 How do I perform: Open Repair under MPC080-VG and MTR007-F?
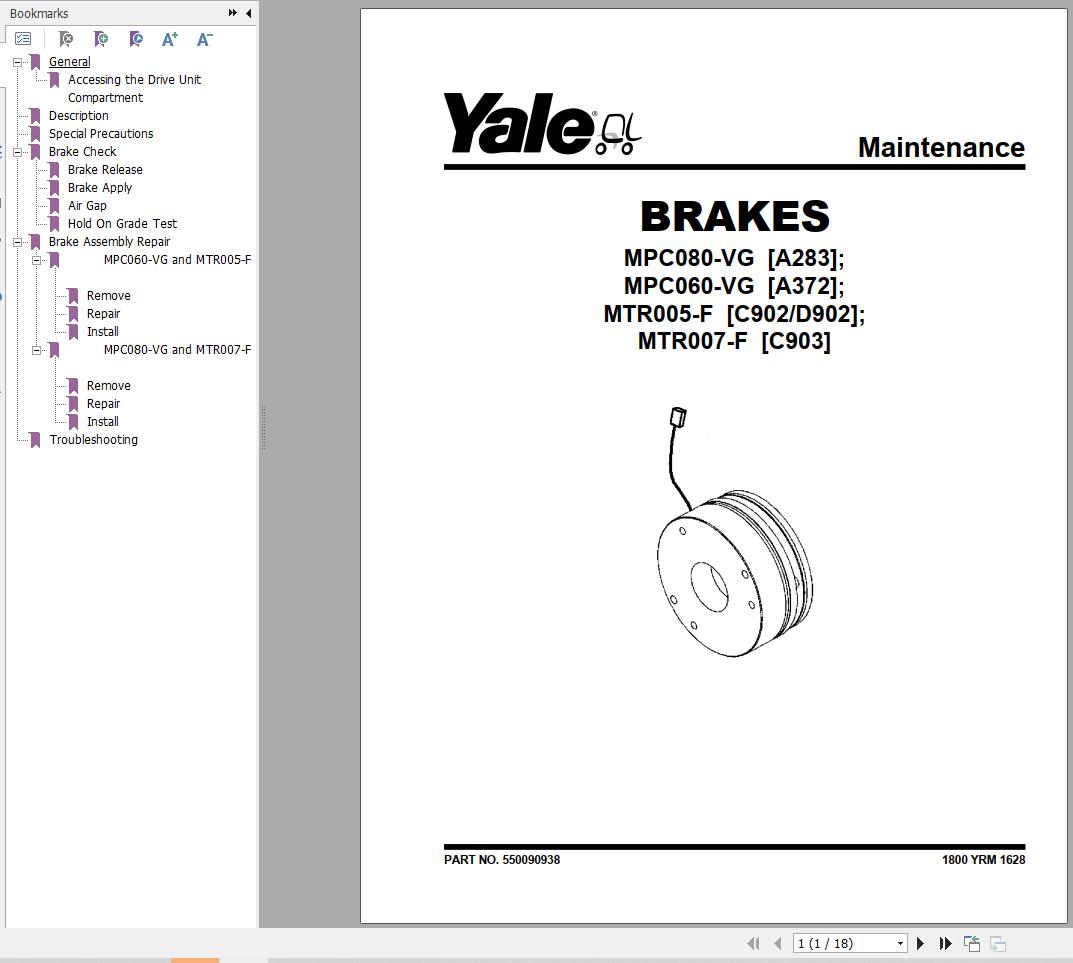103,404
